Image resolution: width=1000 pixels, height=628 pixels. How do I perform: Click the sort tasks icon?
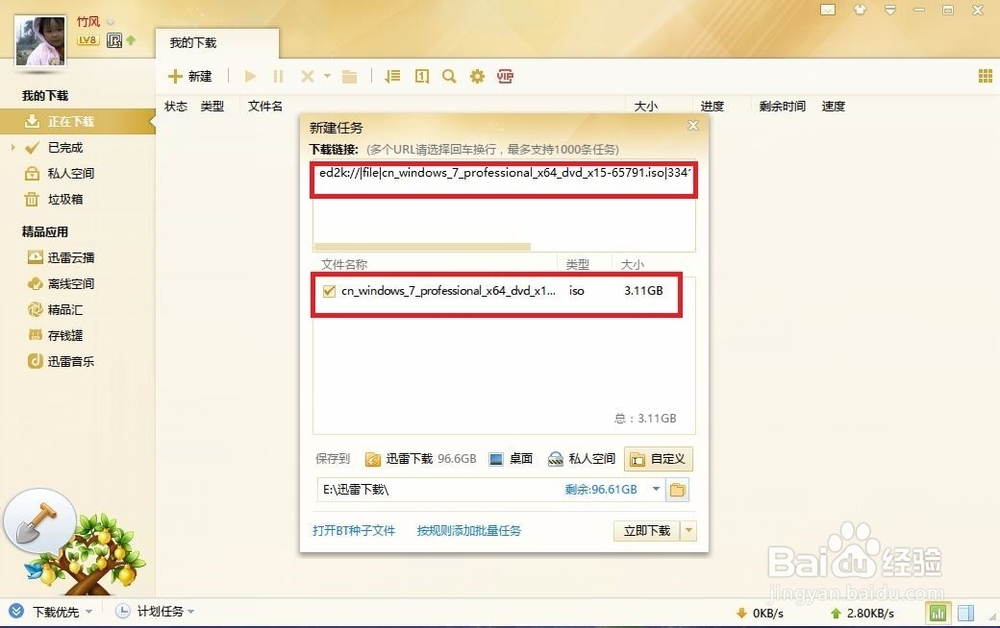[392, 77]
